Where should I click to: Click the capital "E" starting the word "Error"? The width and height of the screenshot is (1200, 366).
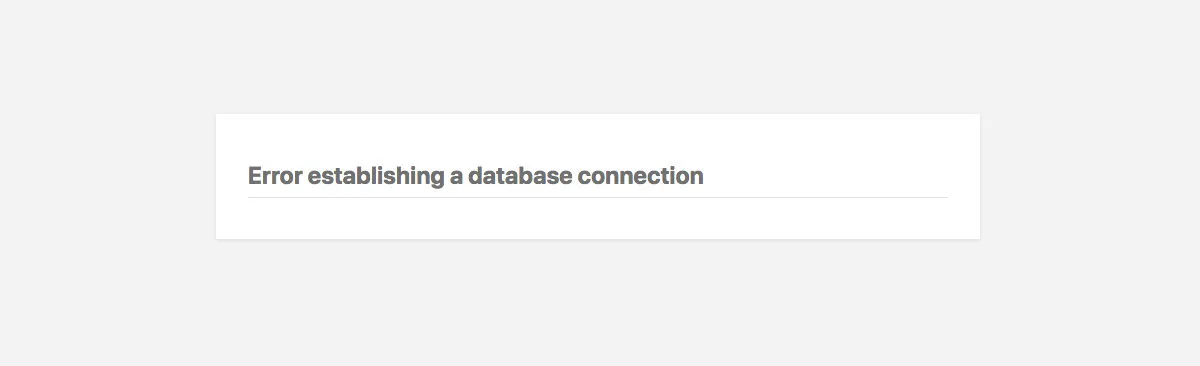tap(255, 176)
